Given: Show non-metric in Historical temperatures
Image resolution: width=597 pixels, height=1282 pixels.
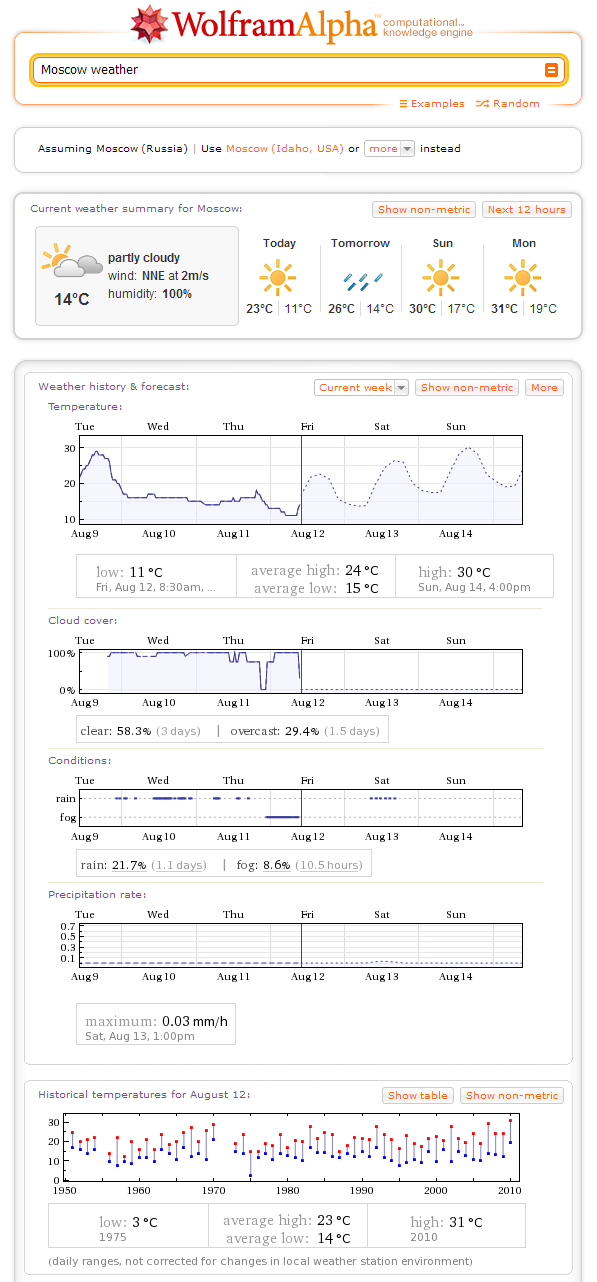Looking at the screenshot, I should tap(512, 1096).
